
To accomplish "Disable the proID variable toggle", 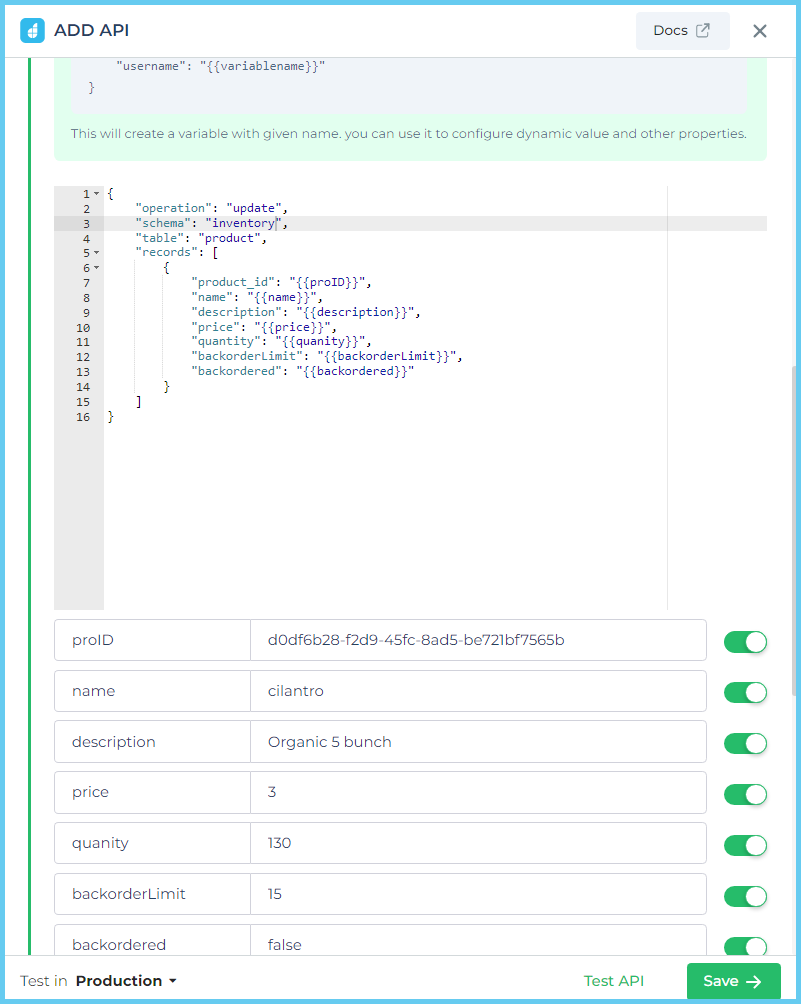I will coord(745,641).
